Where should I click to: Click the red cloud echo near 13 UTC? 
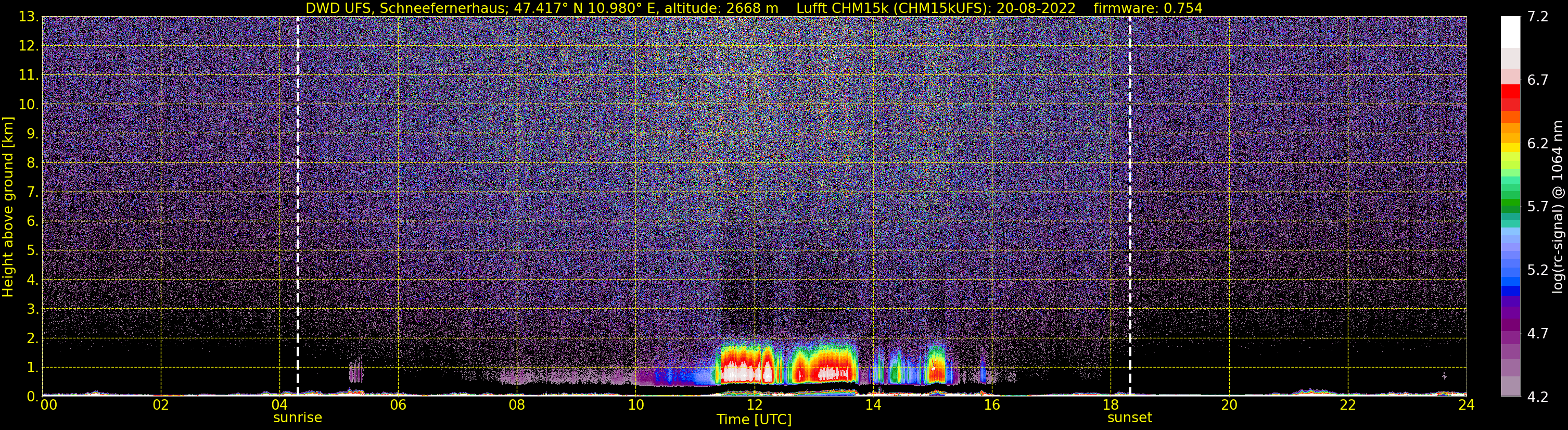click(x=825, y=365)
